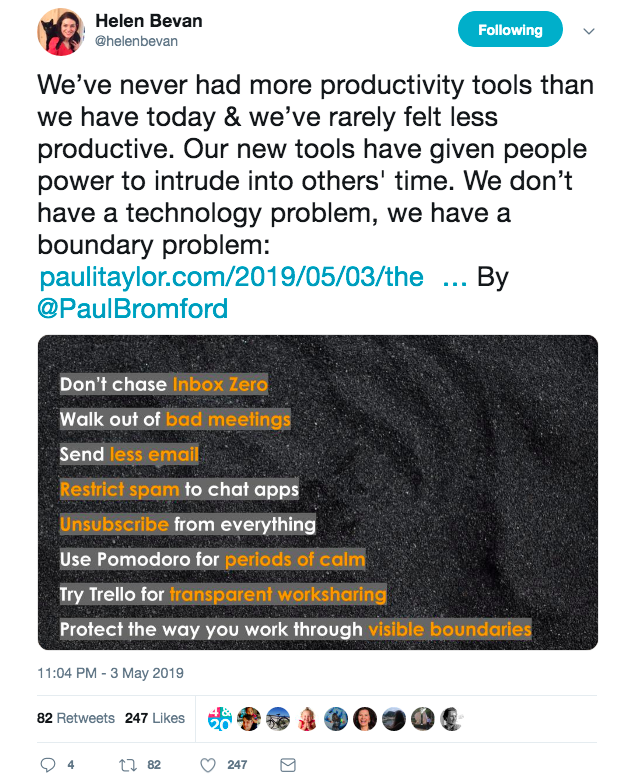636x780 pixels.
Task: Retweet this tweet using the retweet icon
Action: (x=128, y=765)
